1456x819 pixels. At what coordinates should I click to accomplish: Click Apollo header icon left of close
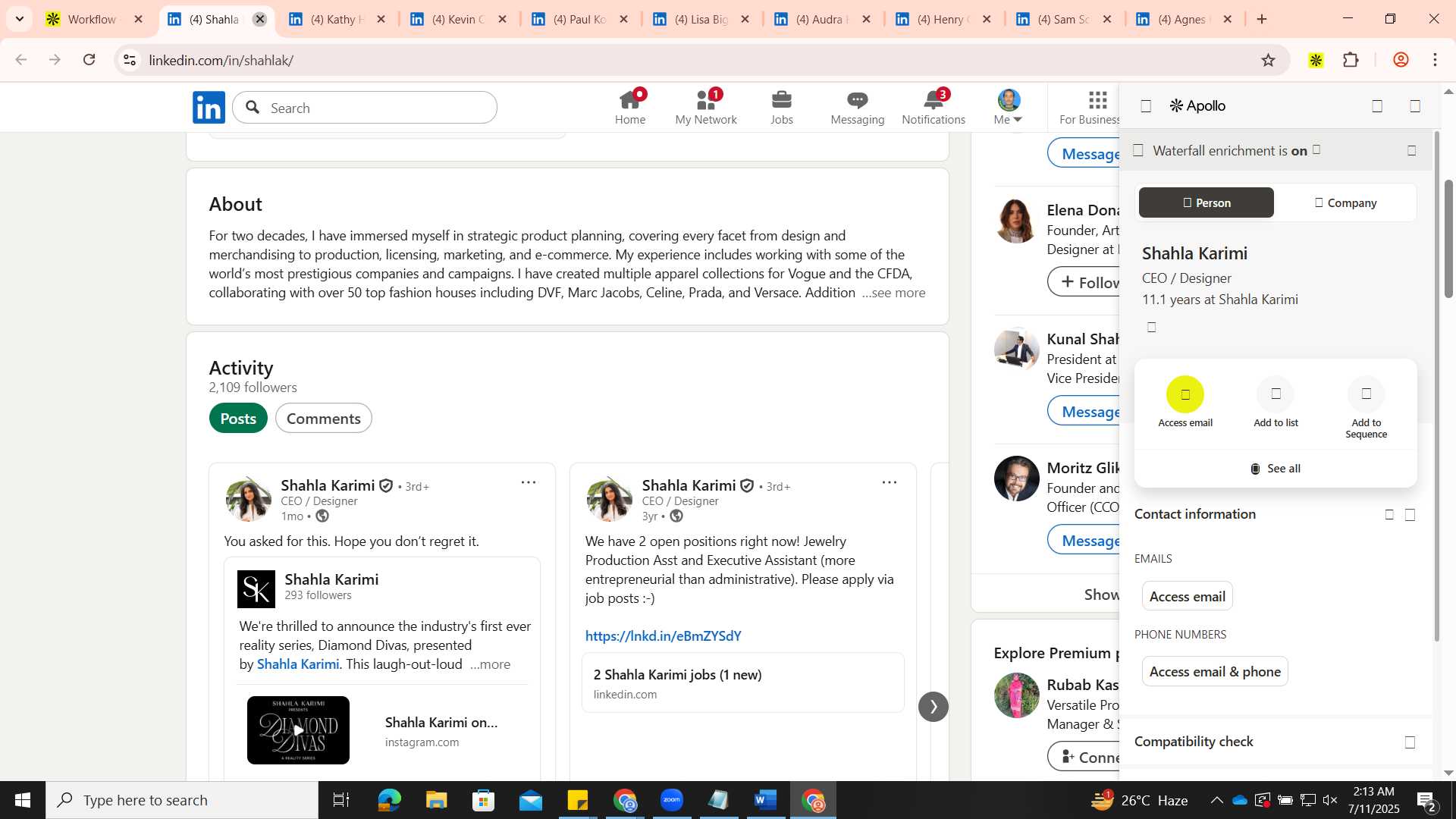1377,106
